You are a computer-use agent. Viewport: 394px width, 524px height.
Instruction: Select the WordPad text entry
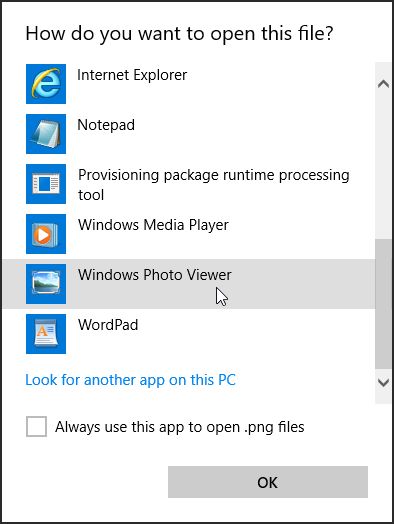pyautogui.click(x=108, y=325)
